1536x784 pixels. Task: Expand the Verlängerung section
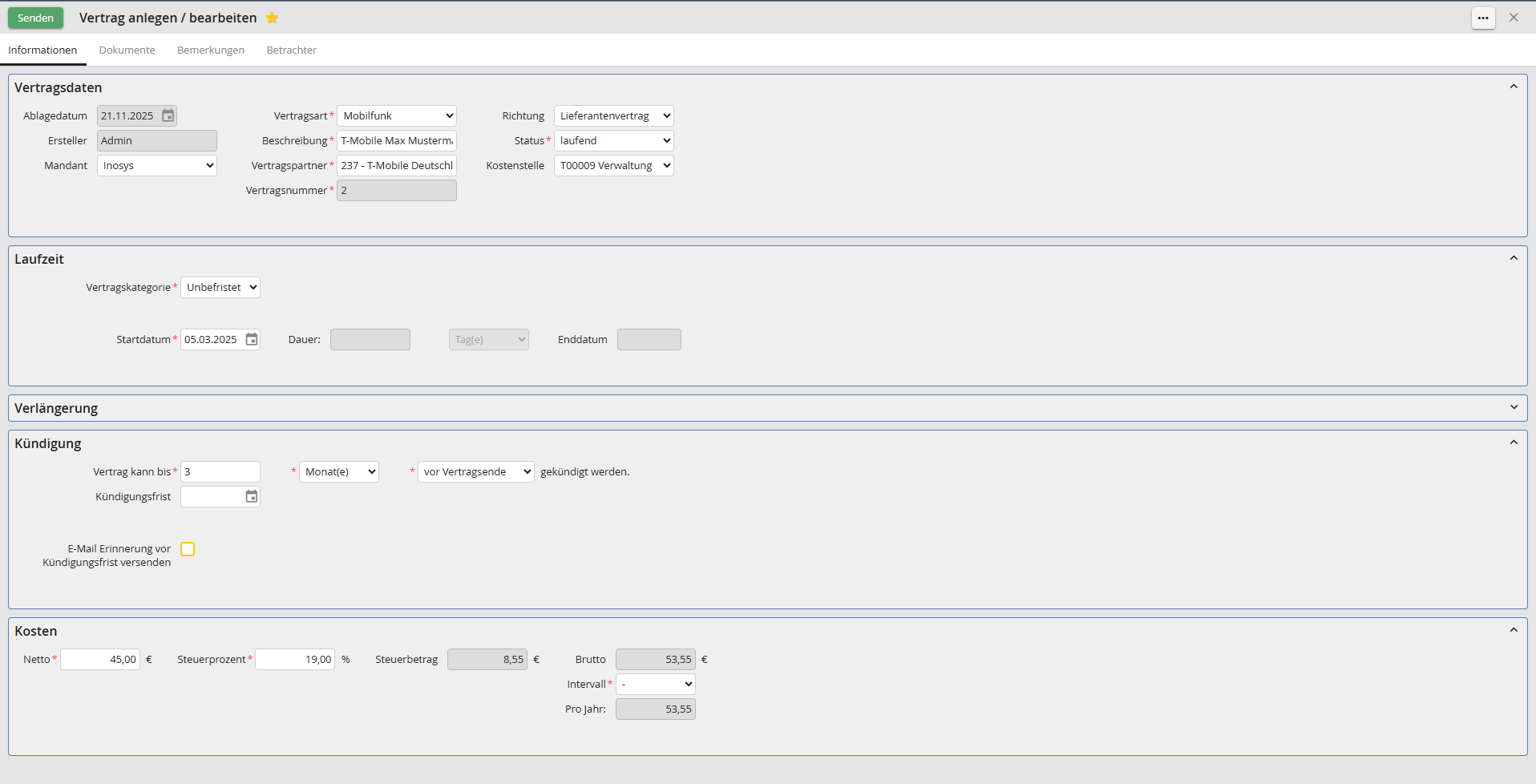tap(1513, 407)
